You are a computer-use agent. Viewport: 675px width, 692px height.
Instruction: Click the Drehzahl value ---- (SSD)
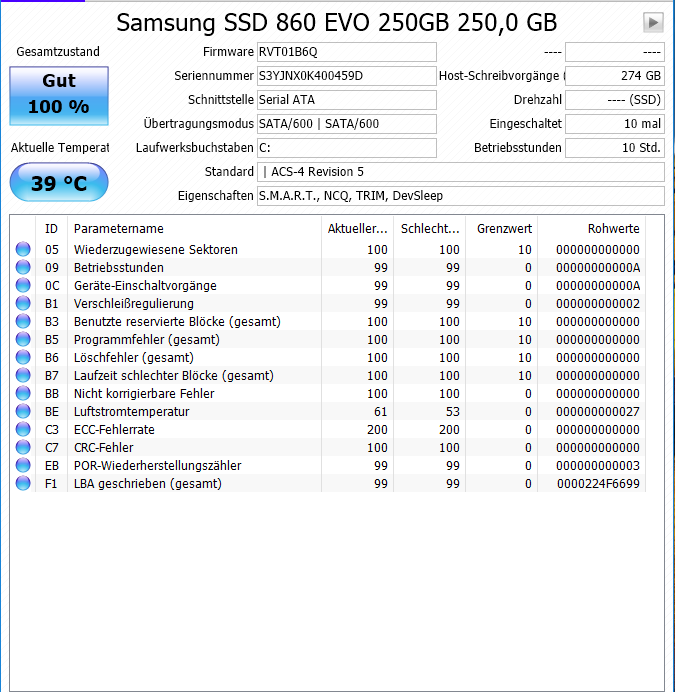pos(615,100)
